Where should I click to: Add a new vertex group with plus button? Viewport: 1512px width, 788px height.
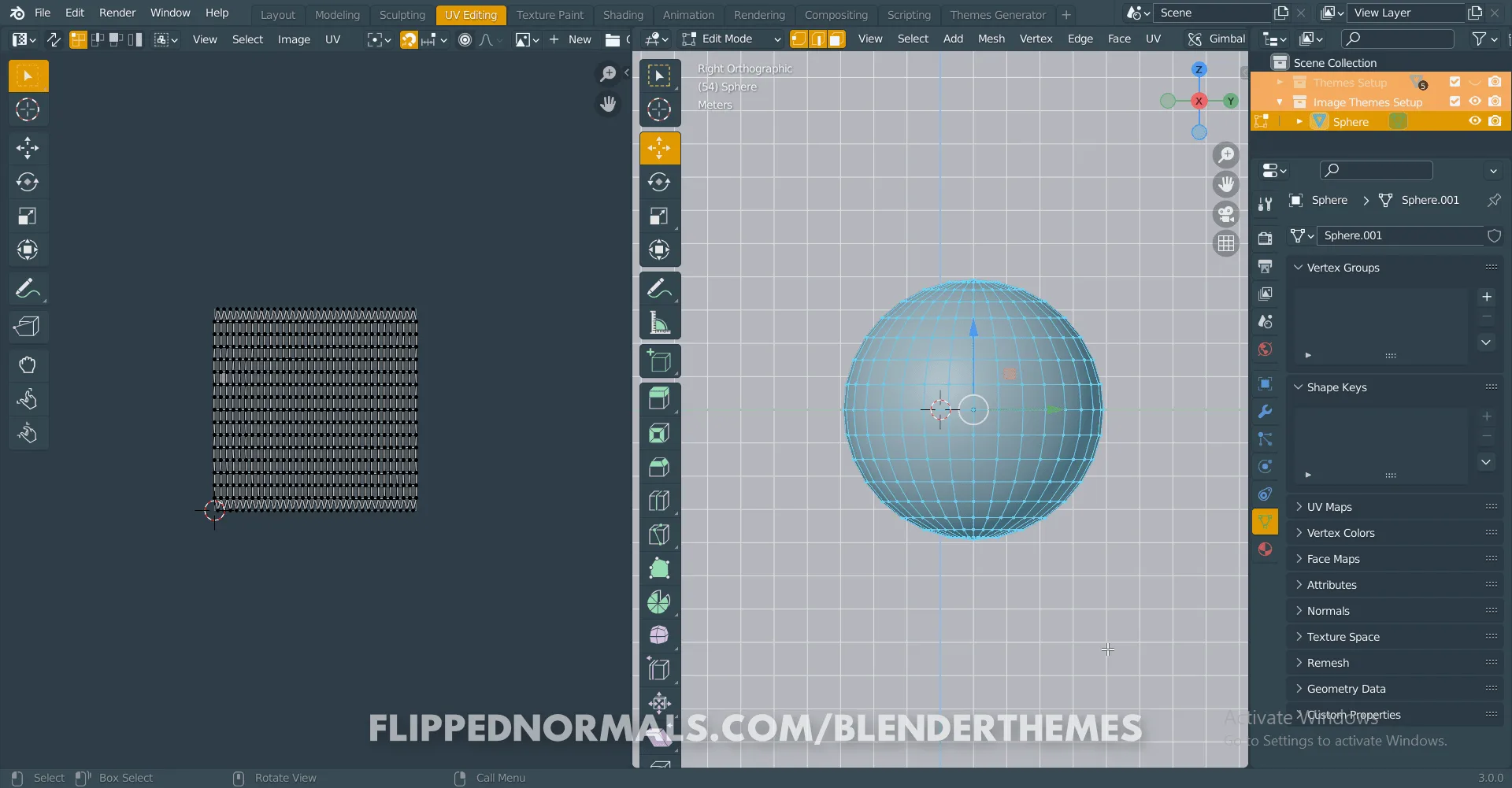tap(1486, 297)
